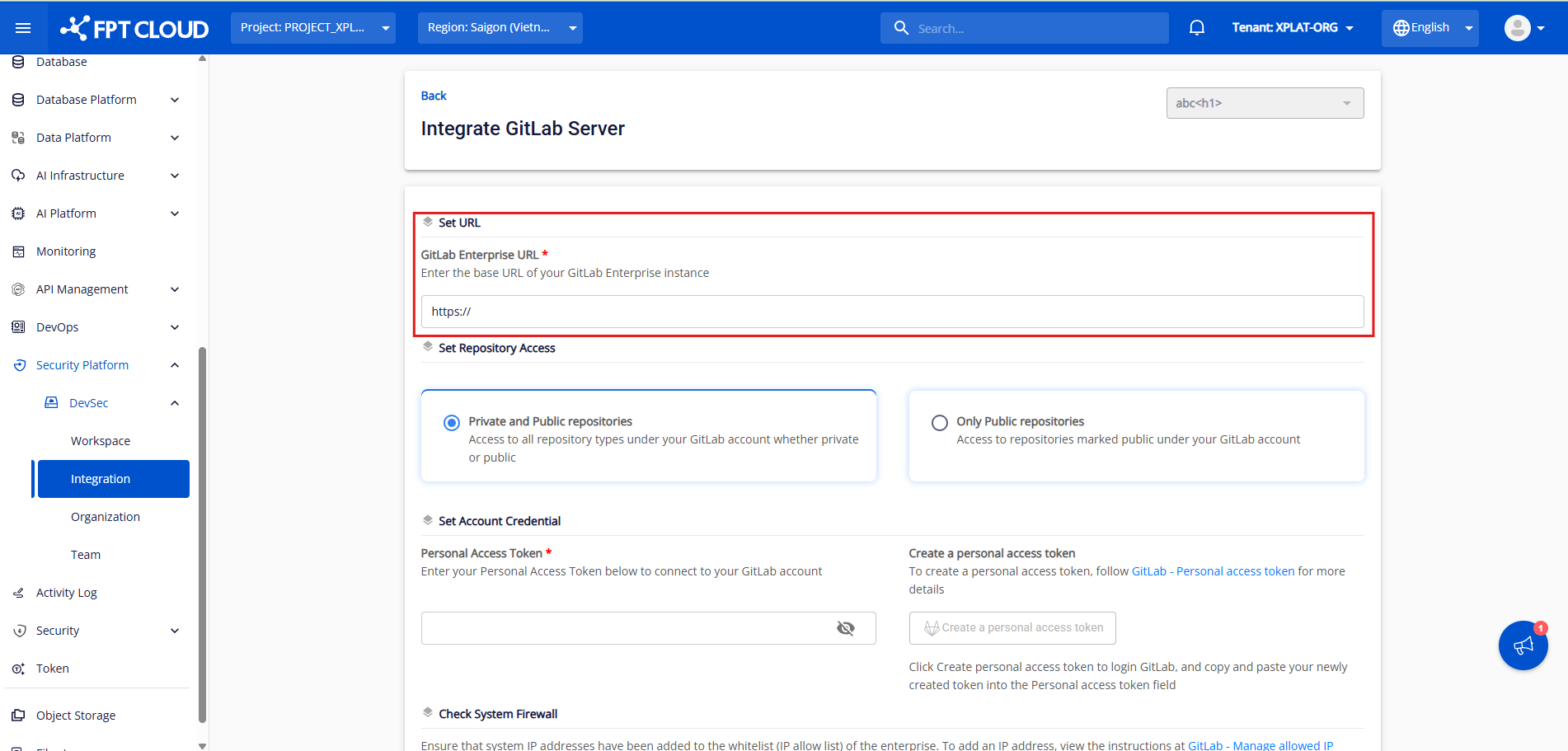Click Create a personal access token button

coord(1012,628)
